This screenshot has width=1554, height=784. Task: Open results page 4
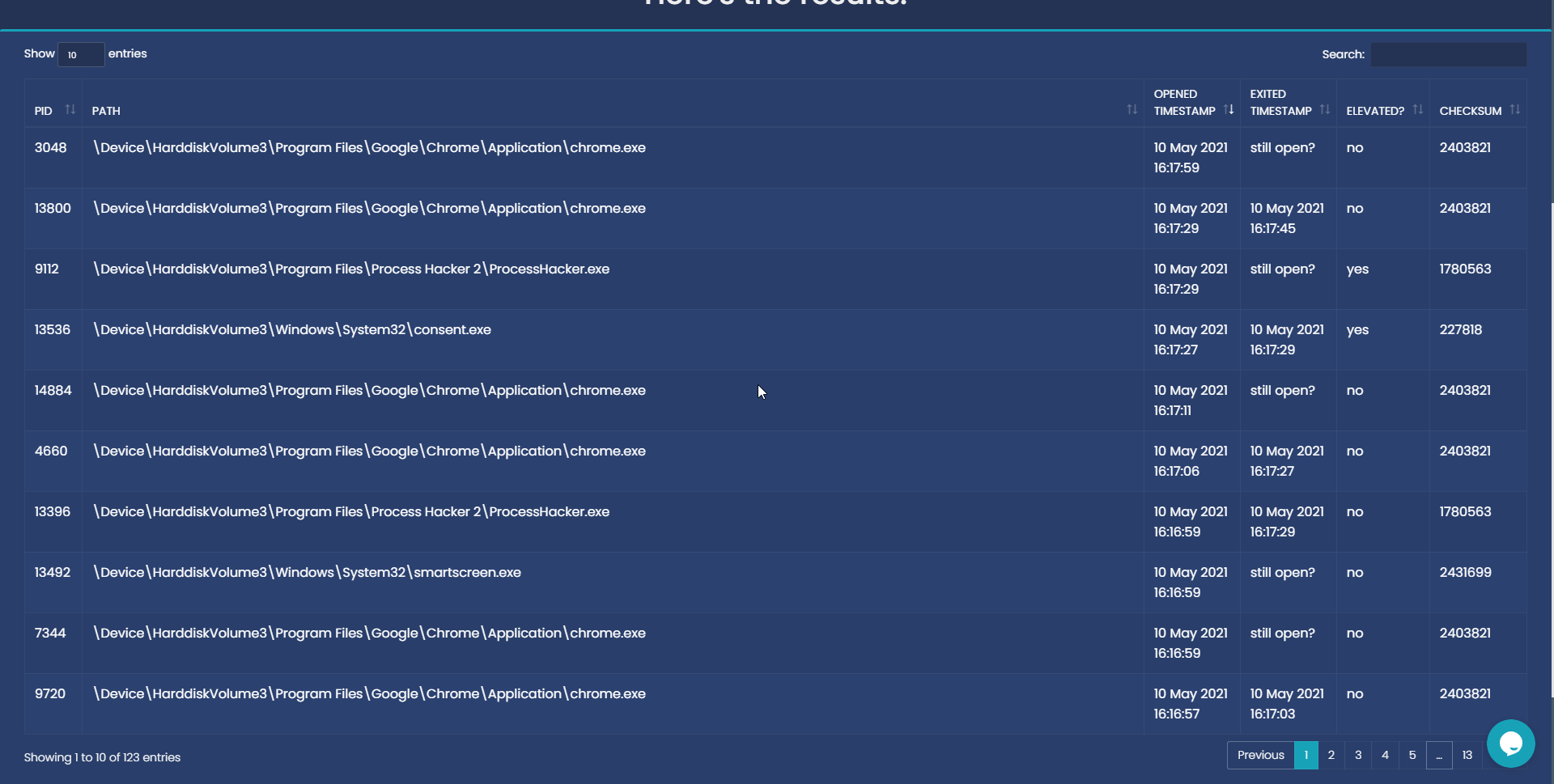pyautogui.click(x=1385, y=755)
